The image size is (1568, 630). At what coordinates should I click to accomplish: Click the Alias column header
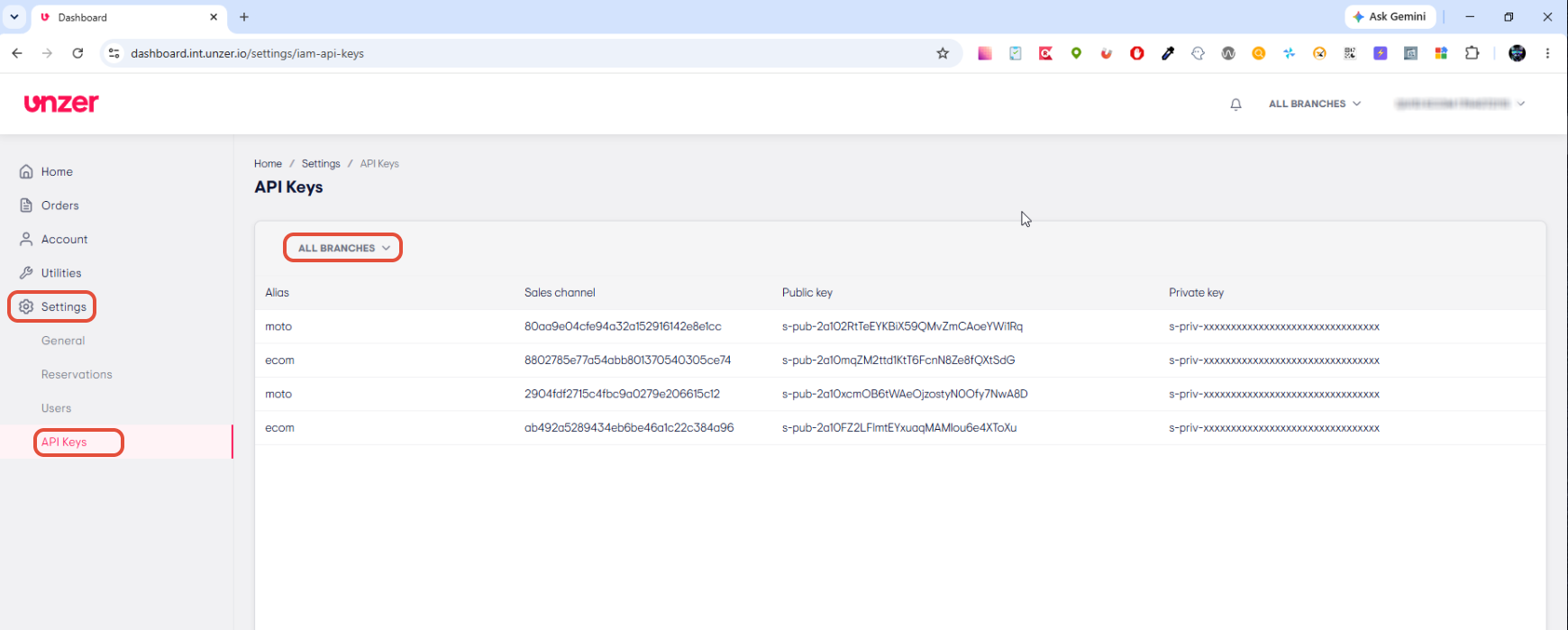[277, 292]
